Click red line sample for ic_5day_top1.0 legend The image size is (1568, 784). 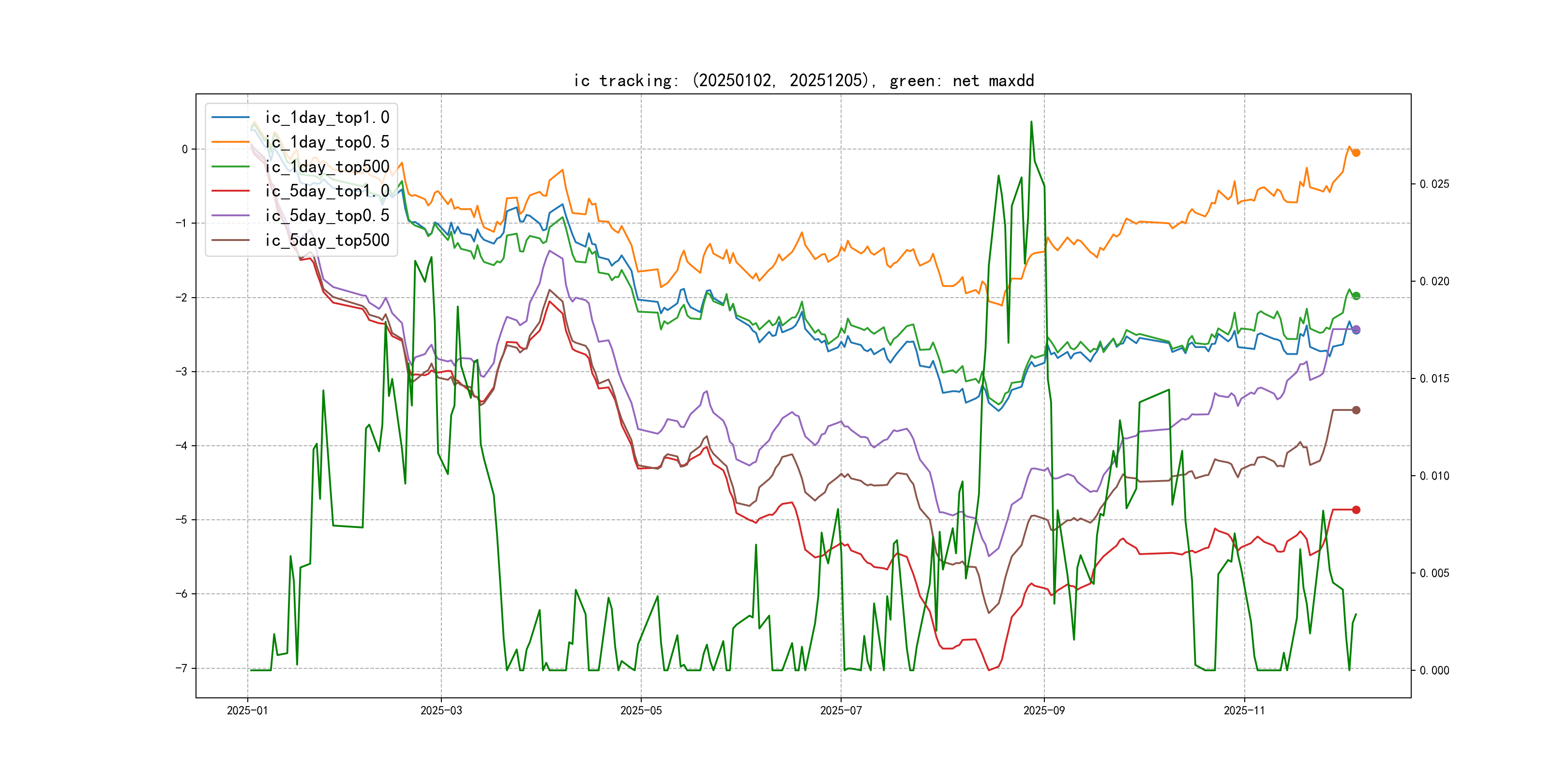(230, 191)
